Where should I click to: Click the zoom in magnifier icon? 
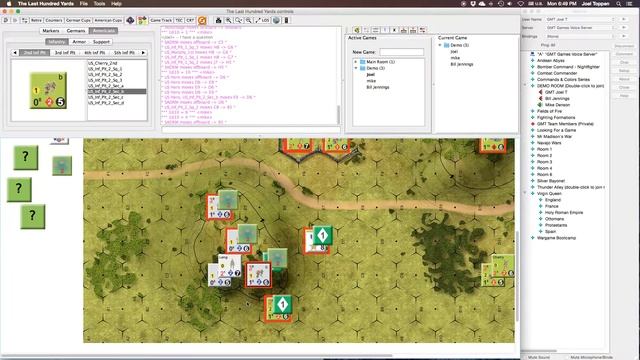(229, 20)
